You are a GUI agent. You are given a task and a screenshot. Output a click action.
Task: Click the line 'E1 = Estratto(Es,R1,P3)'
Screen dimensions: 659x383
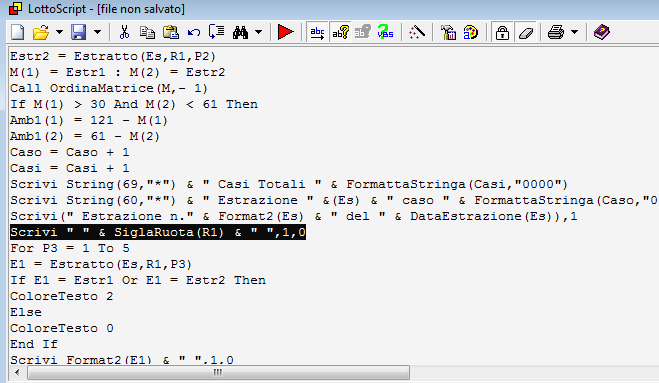(101, 264)
